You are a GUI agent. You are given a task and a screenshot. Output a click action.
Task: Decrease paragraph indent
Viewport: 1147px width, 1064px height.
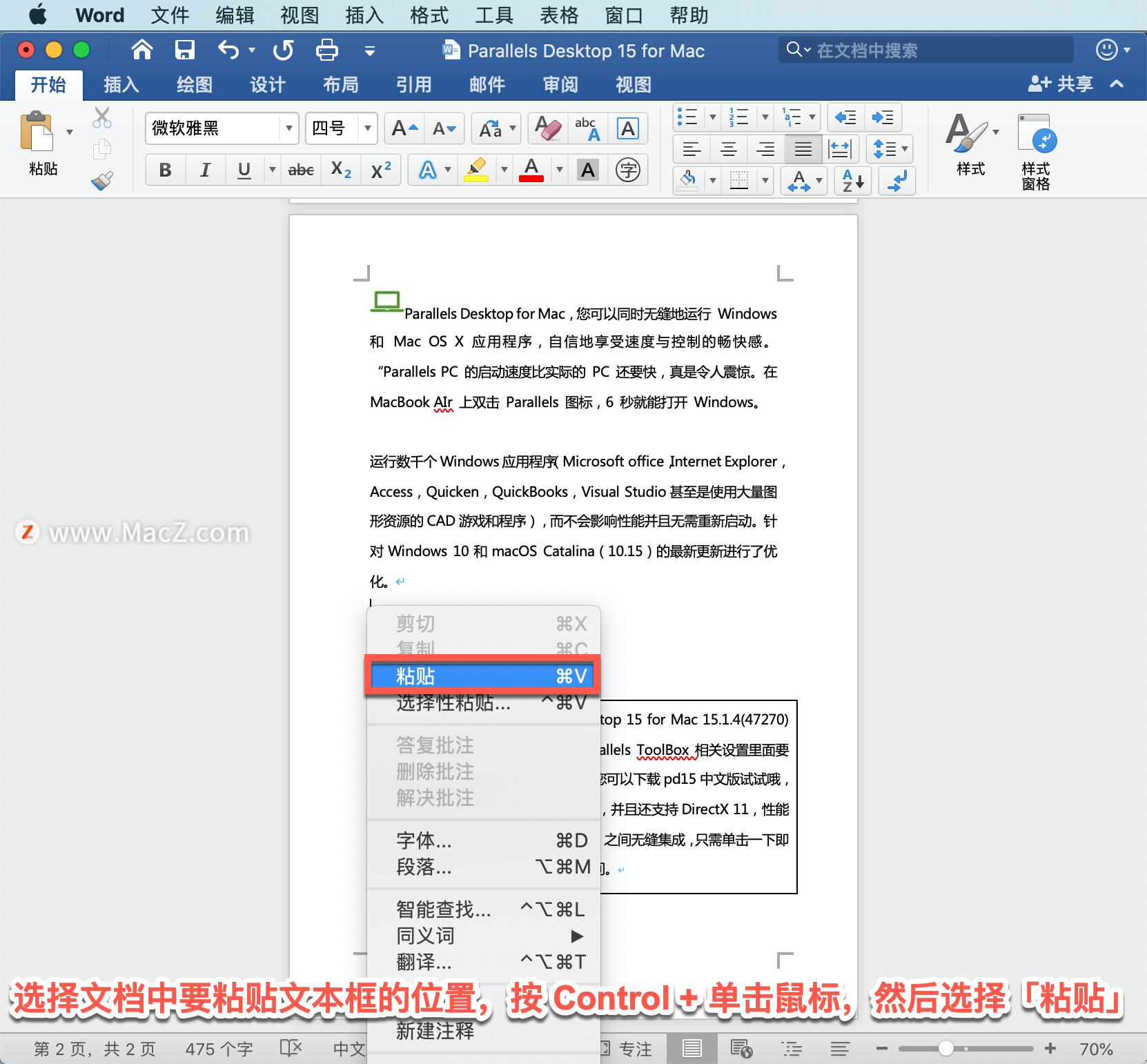click(x=845, y=117)
